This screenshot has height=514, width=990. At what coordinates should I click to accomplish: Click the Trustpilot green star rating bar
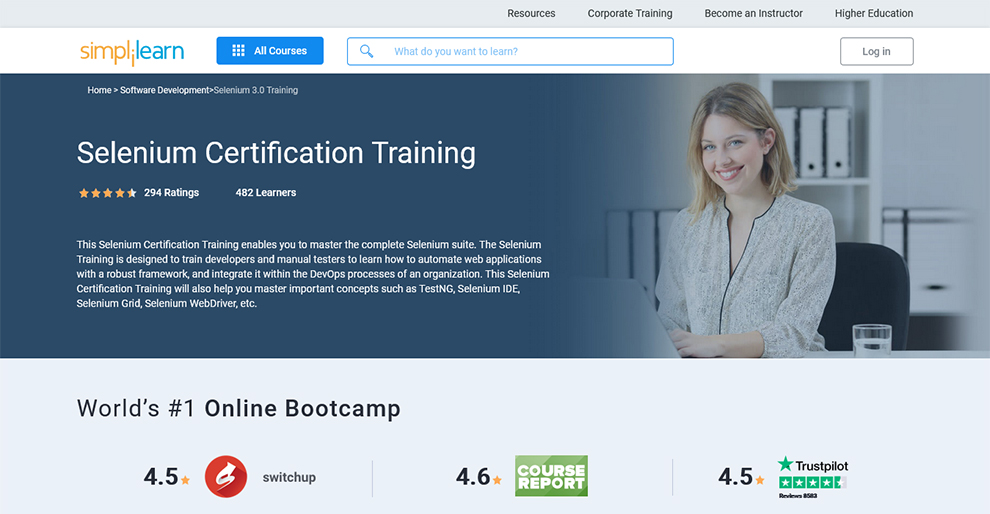[813, 483]
